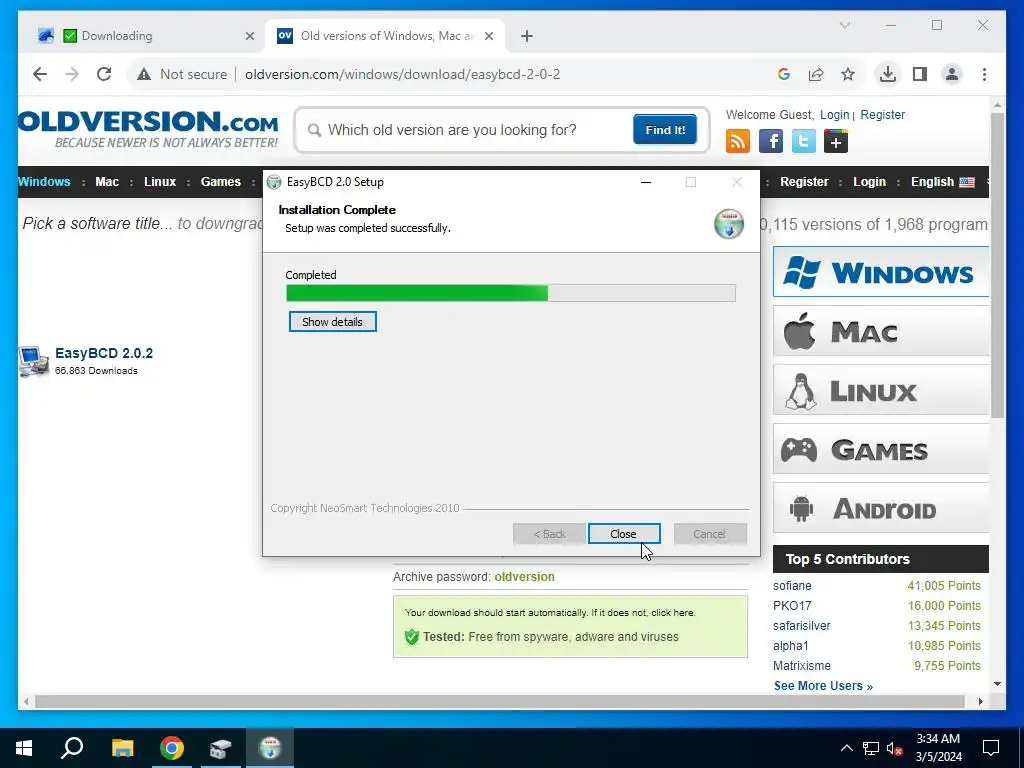The height and width of the screenshot is (768, 1024).
Task: Open the Linux category banner
Action: click(x=880, y=390)
